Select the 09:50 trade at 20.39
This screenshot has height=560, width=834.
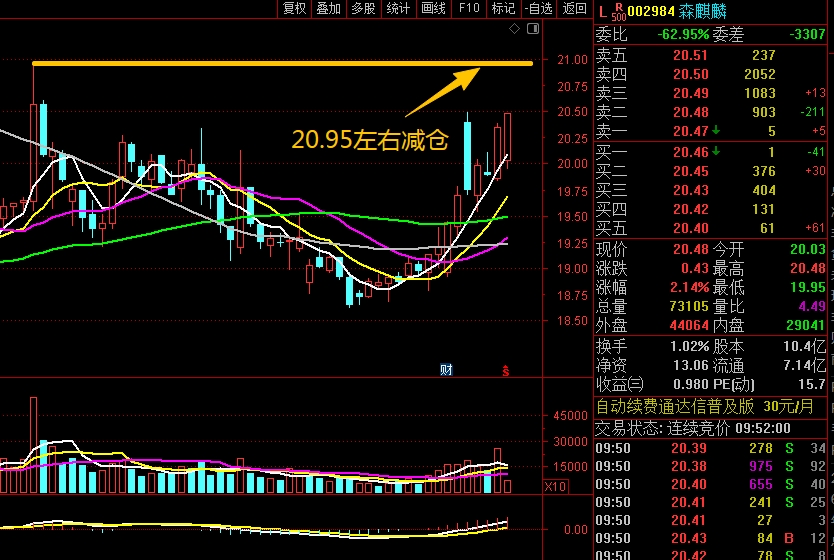pyautogui.click(x=711, y=448)
